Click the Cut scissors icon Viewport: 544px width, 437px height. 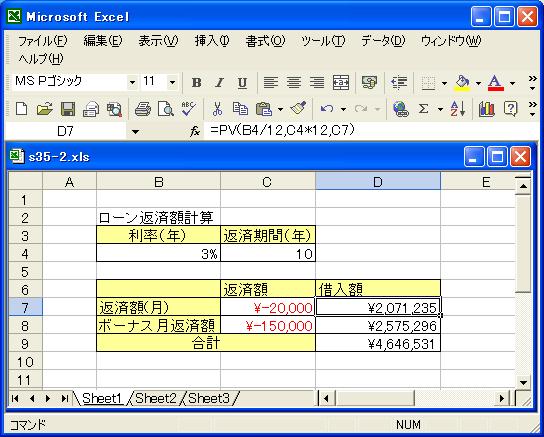tap(218, 109)
